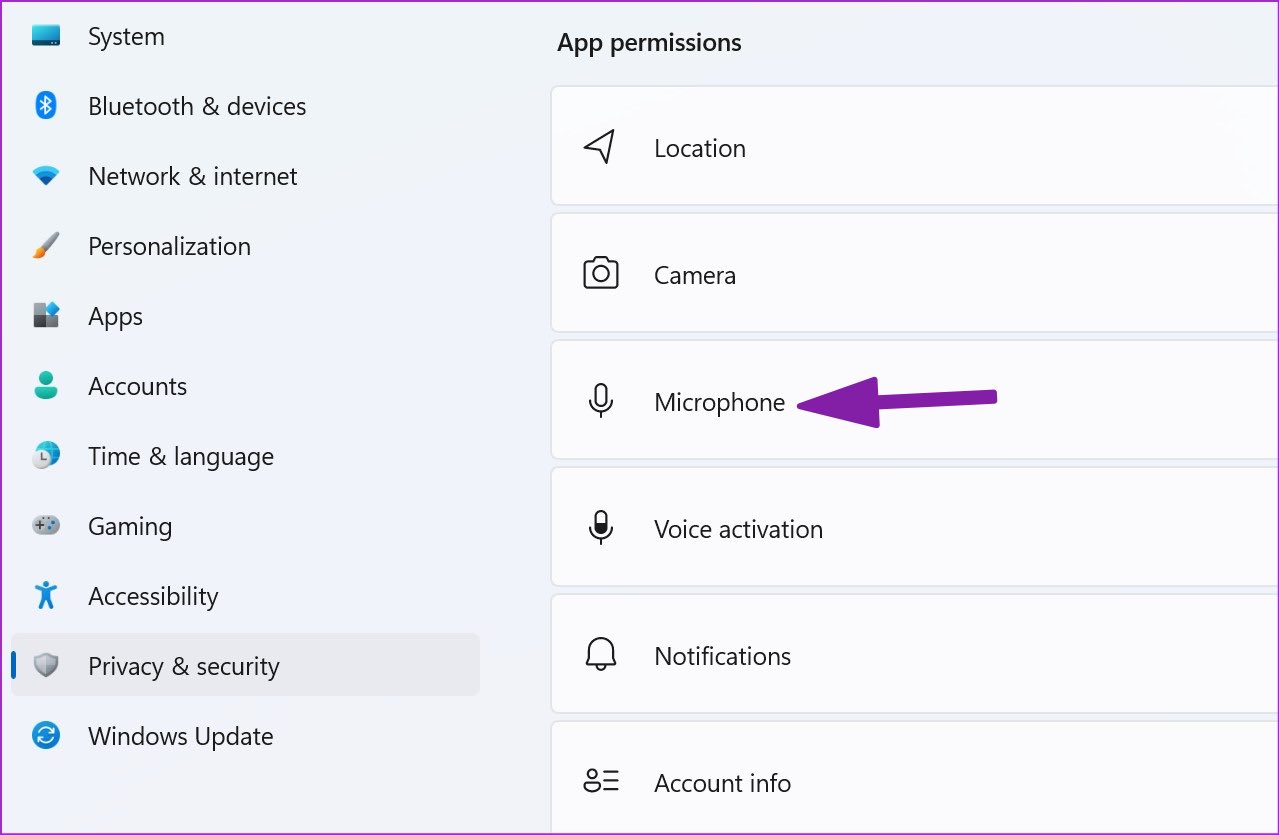
Task: Click the Bluetooth icon in sidebar
Action: [x=46, y=106]
